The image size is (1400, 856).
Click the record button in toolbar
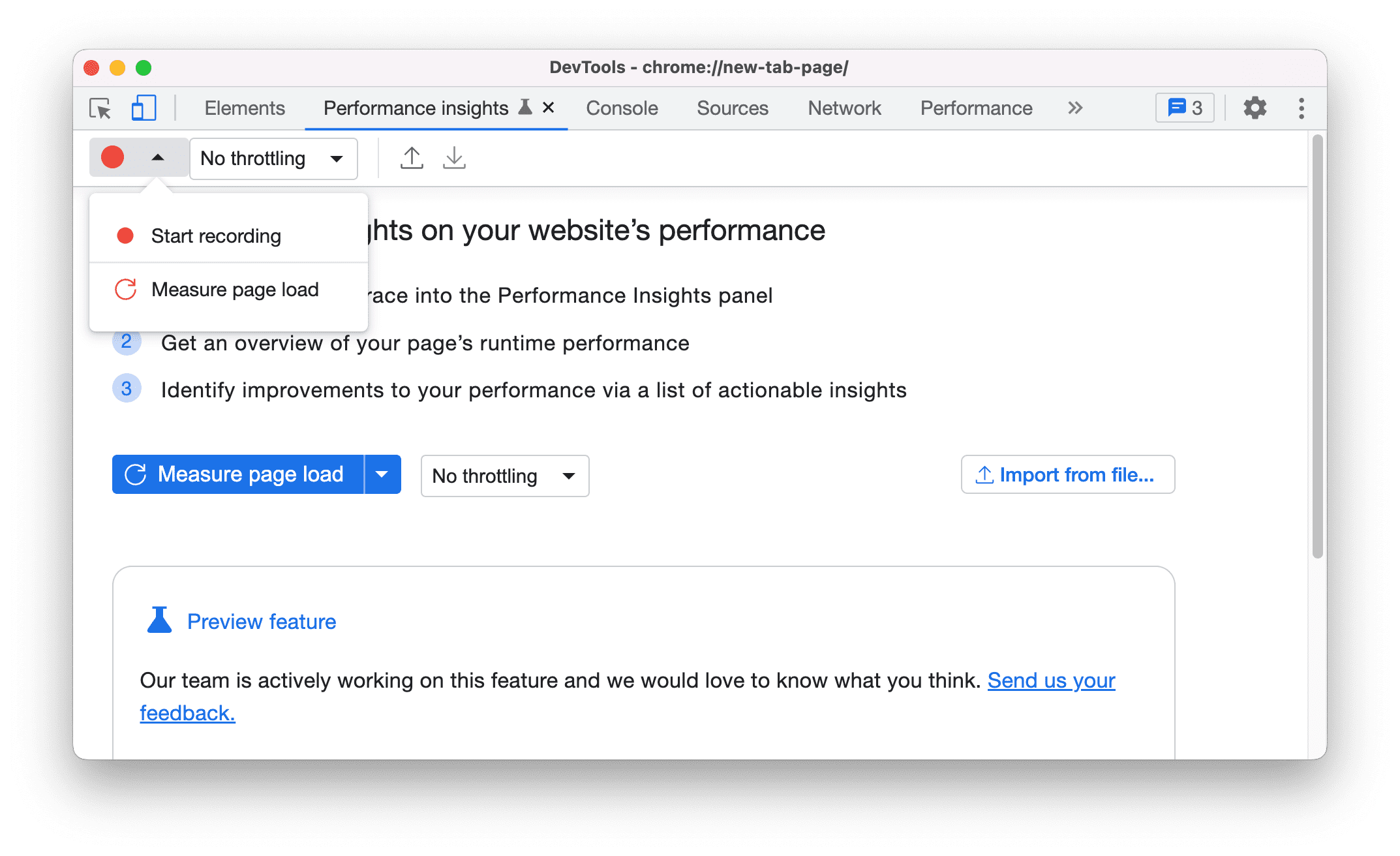pyautogui.click(x=113, y=158)
